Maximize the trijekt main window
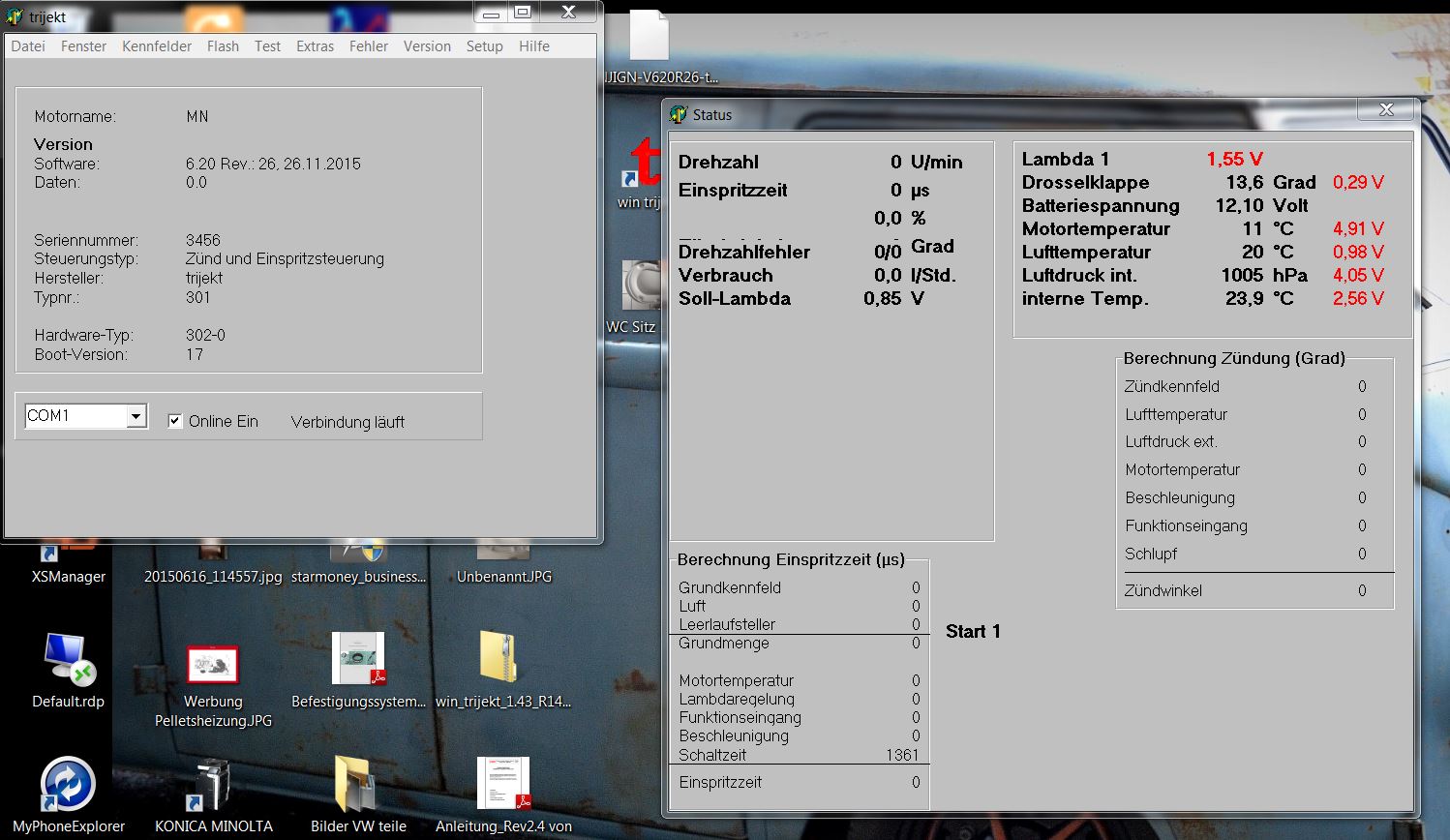This screenshot has width=1450, height=840. point(523,13)
